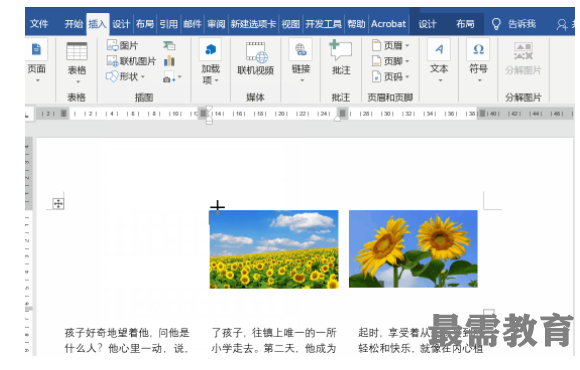Open the 布局 tab next to 引用
The width and height of the screenshot is (580, 370).
[x=145, y=24]
